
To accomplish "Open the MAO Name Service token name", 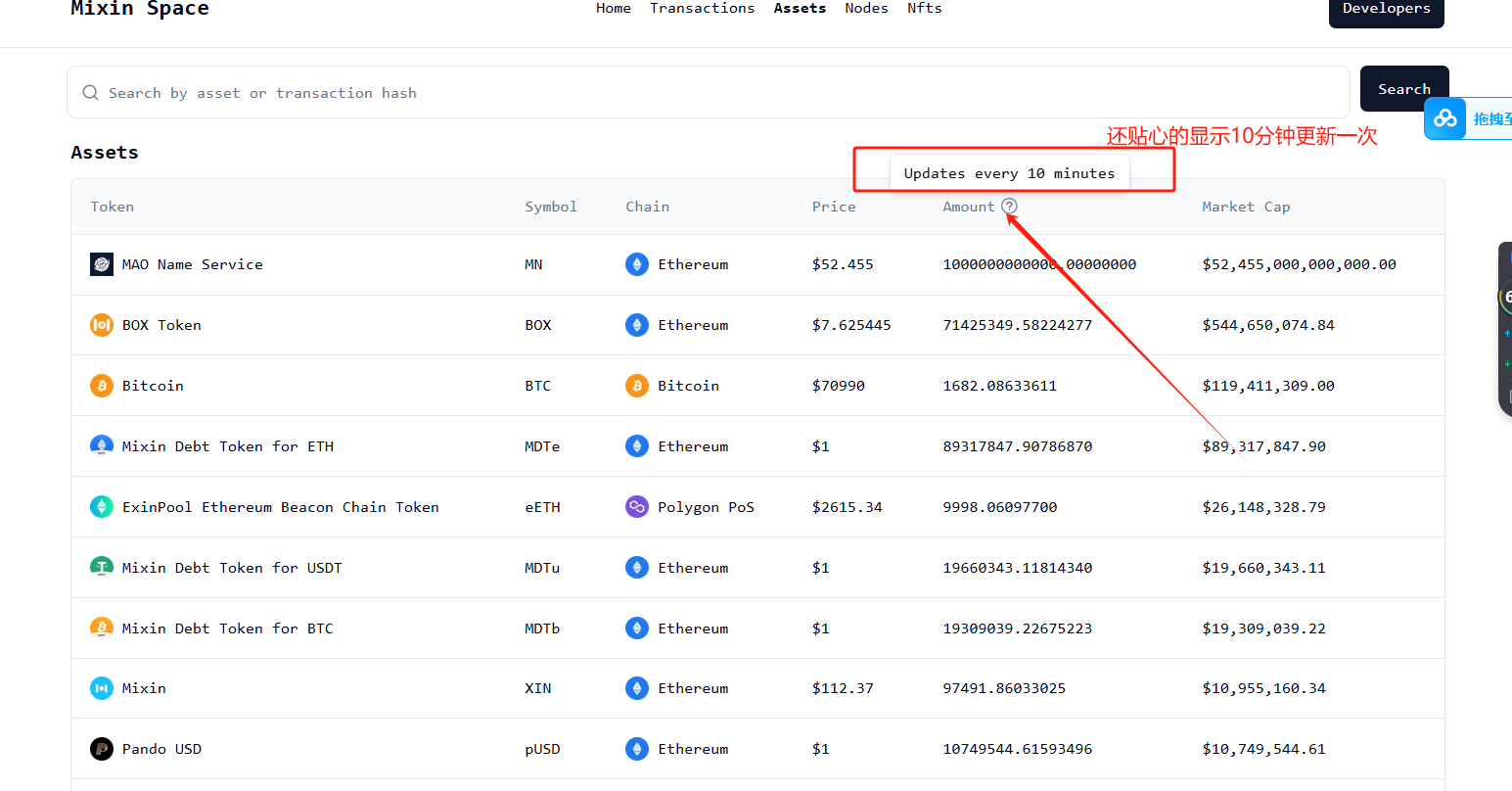I will coord(193,264).
